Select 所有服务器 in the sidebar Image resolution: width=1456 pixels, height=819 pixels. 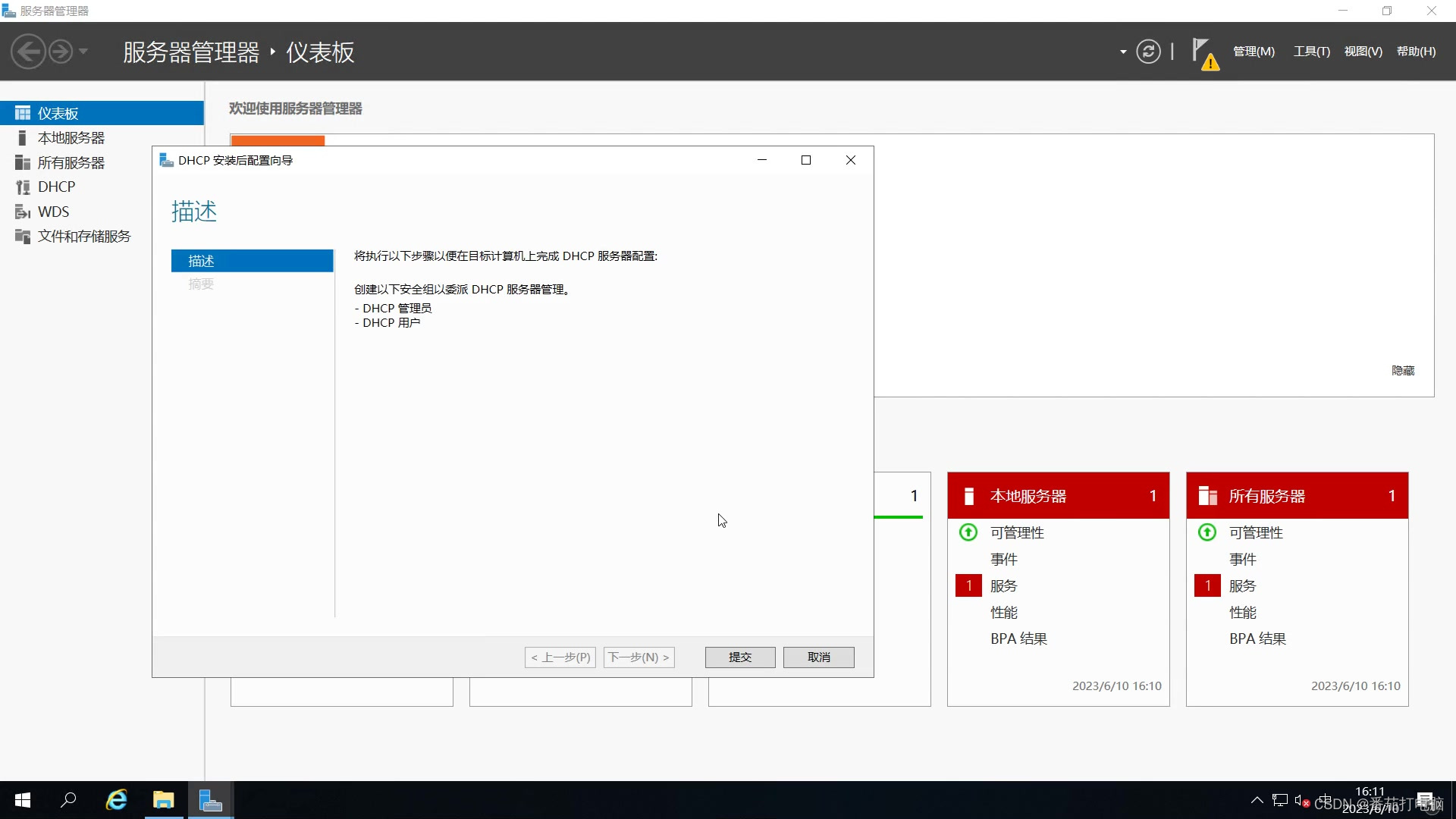(x=102, y=162)
